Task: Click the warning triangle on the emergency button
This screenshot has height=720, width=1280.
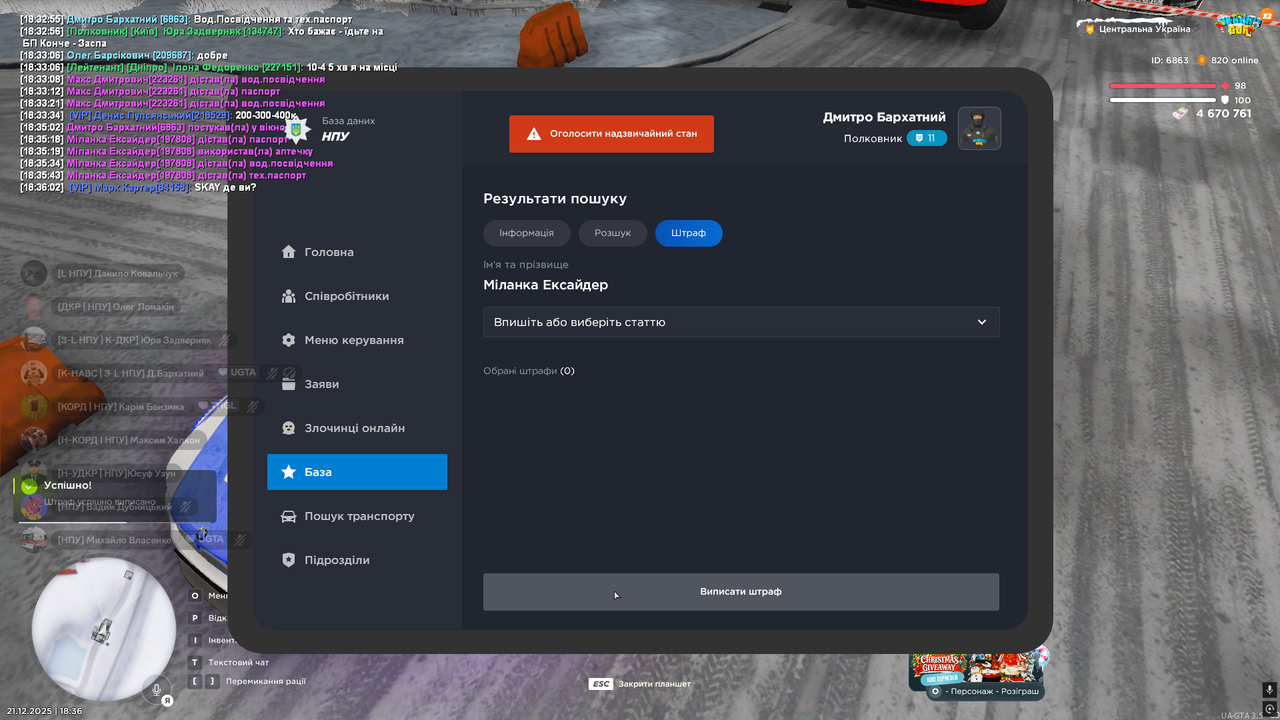Action: coord(534,133)
